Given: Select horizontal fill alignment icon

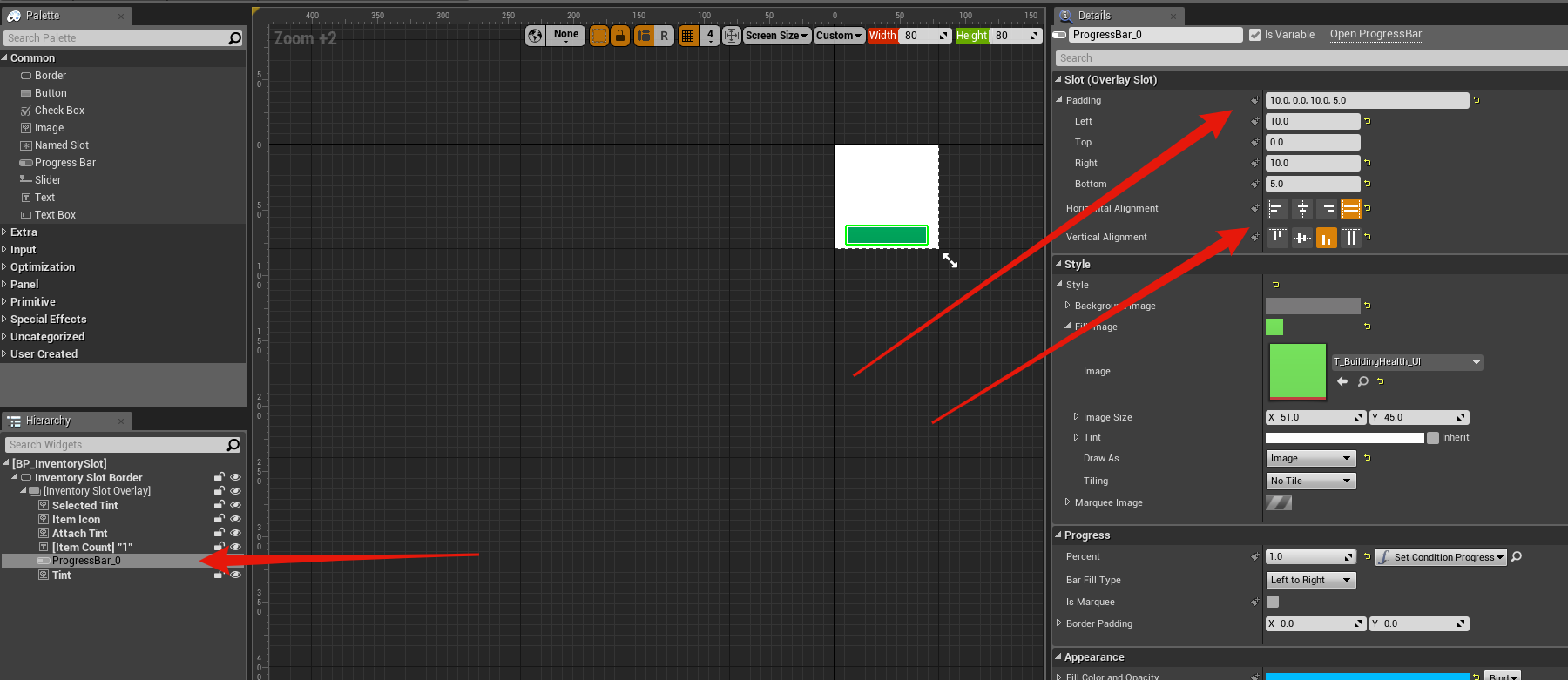Looking at the screenshot, I should (1350, 209).
